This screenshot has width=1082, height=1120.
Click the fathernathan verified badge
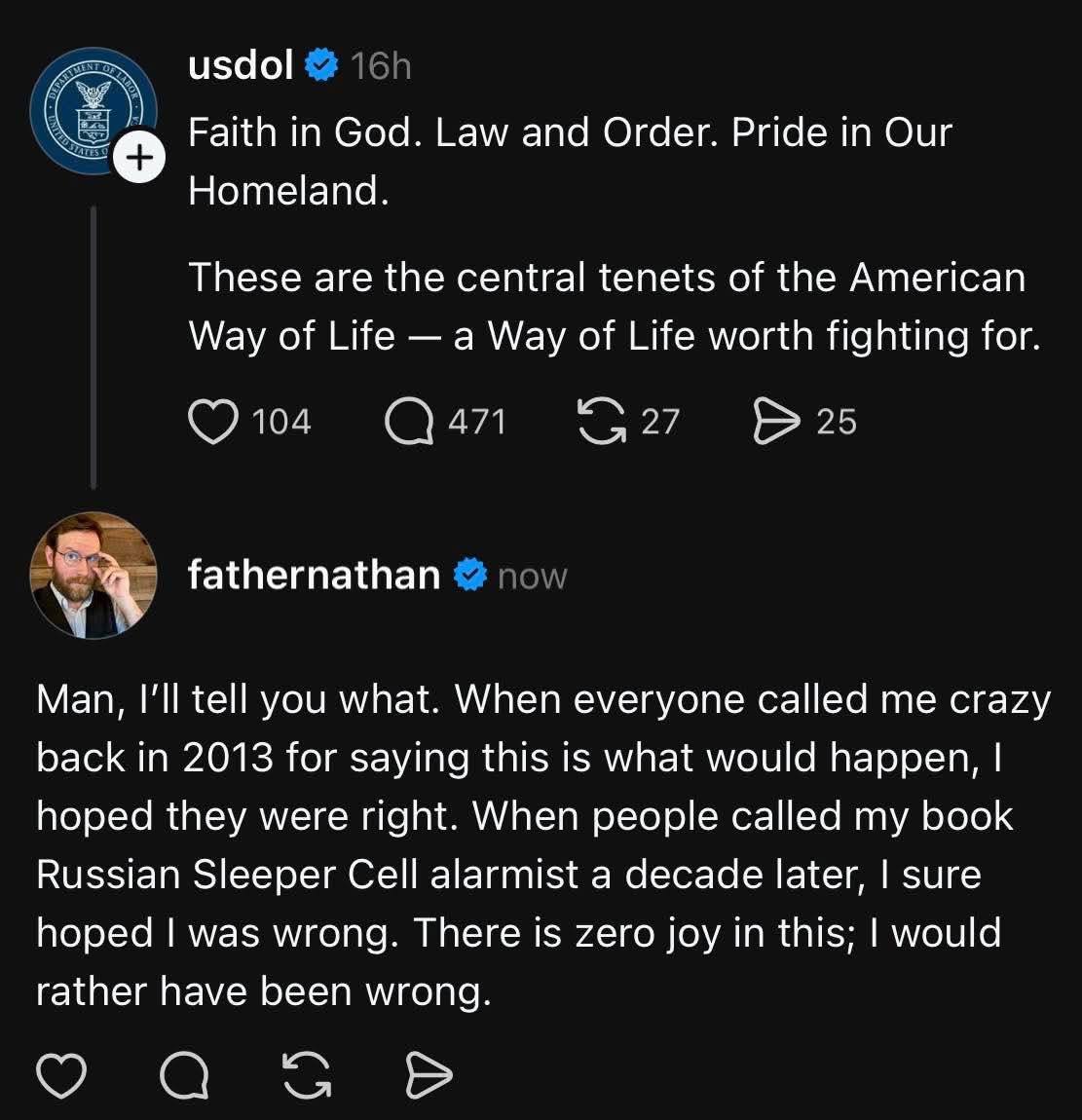pyautogui.click(x=471, y=575)
